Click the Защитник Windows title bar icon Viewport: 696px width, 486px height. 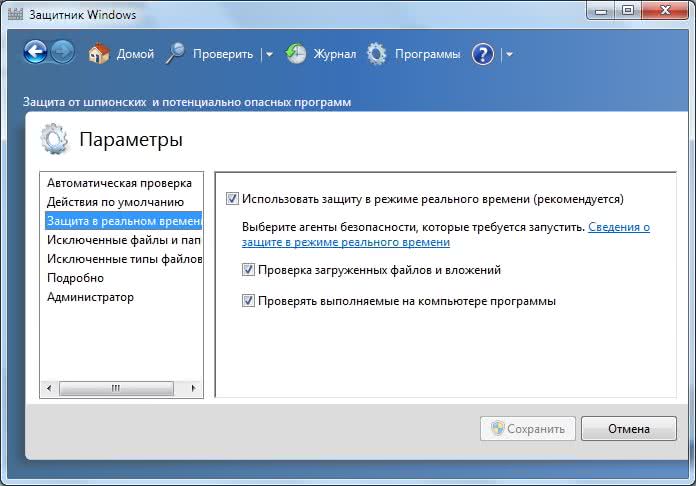click(16, 14)
